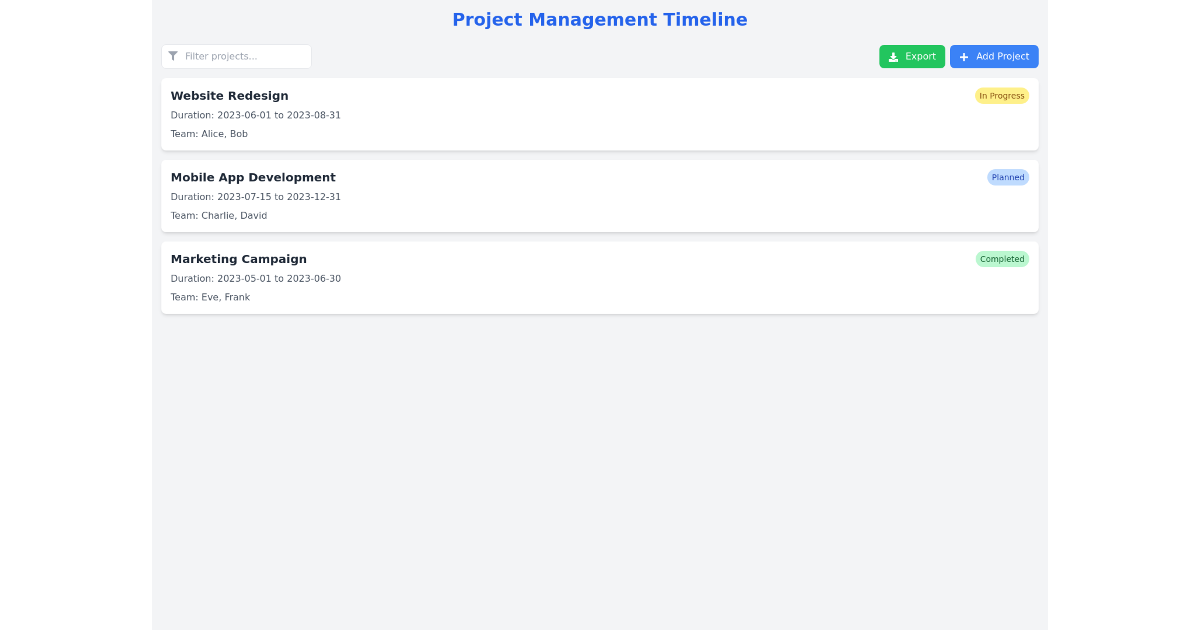The width and height of the screenshot is (1200, 630).
Task: Click the team members Alice and Bob
Action: (209, 133)
